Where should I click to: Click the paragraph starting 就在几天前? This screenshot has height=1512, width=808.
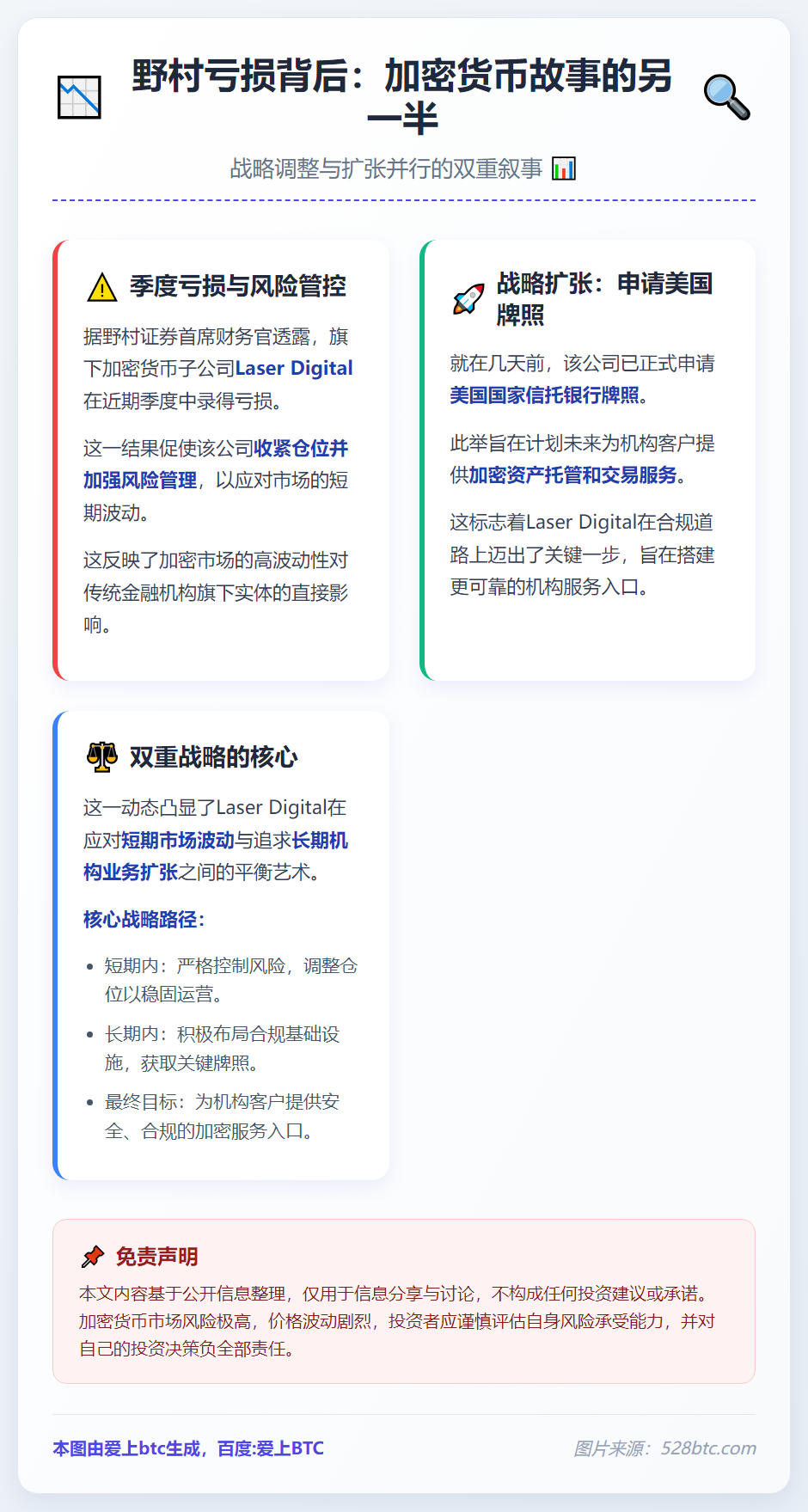click(582, 379)
